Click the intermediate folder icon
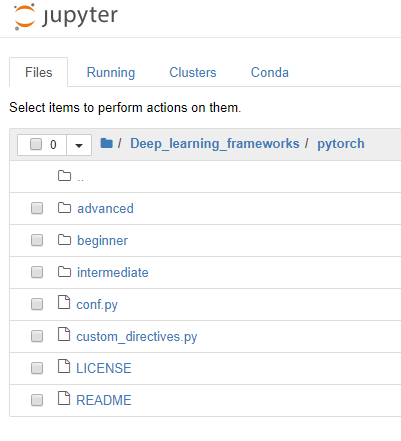Viewport: 401px width, 441px height. point(64,272)
